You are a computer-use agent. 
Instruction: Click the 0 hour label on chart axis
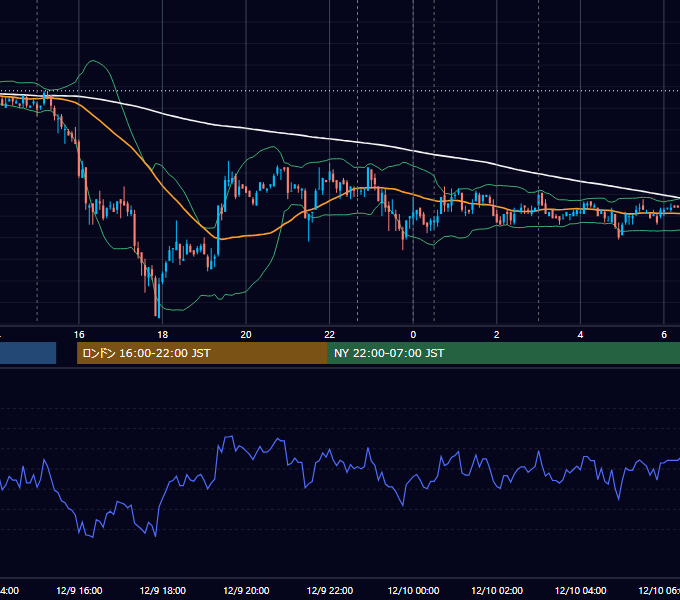(x=413, y=335)
